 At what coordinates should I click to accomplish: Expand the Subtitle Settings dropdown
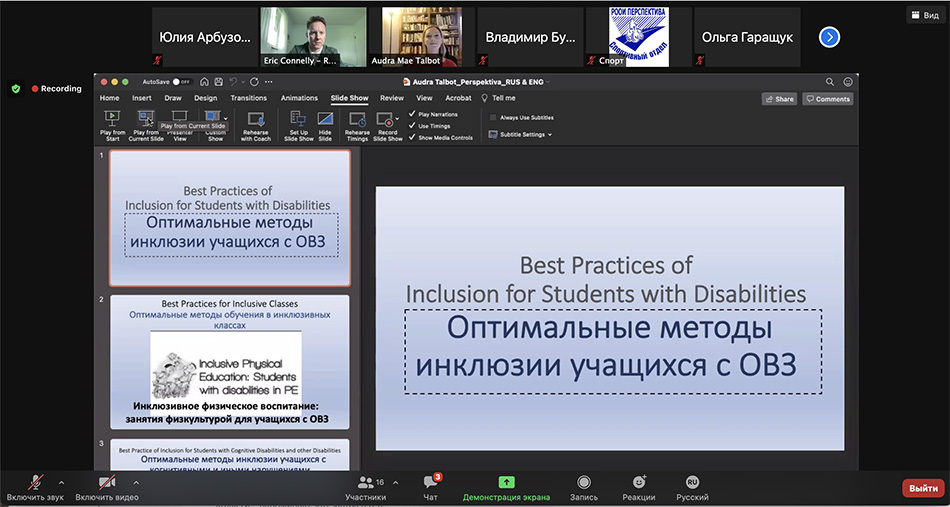click(x=520, y=134)
